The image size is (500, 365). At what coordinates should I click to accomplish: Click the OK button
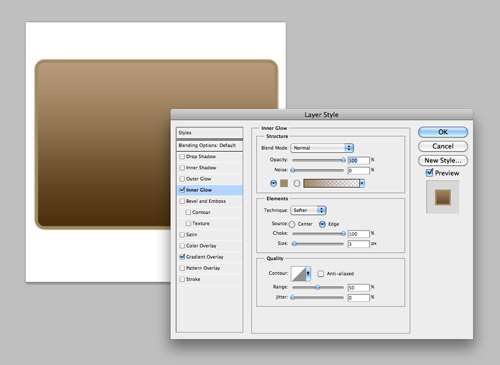443,132
